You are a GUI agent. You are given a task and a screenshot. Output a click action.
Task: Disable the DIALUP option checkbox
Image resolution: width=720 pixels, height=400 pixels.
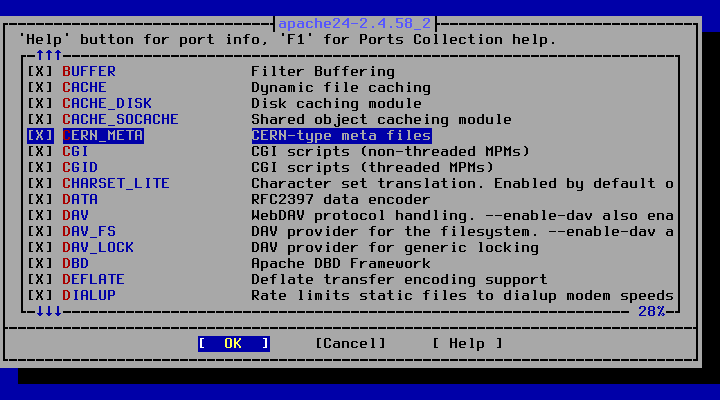click(x=40, y=295)
